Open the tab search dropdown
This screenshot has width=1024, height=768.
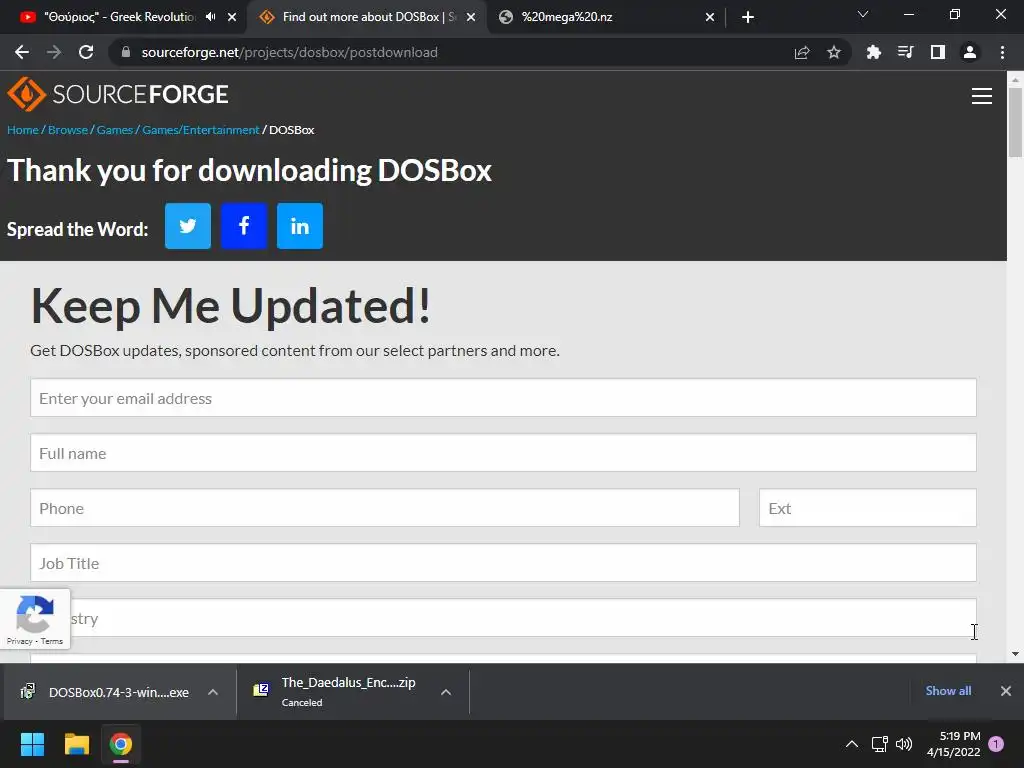[x=863, y=14]
